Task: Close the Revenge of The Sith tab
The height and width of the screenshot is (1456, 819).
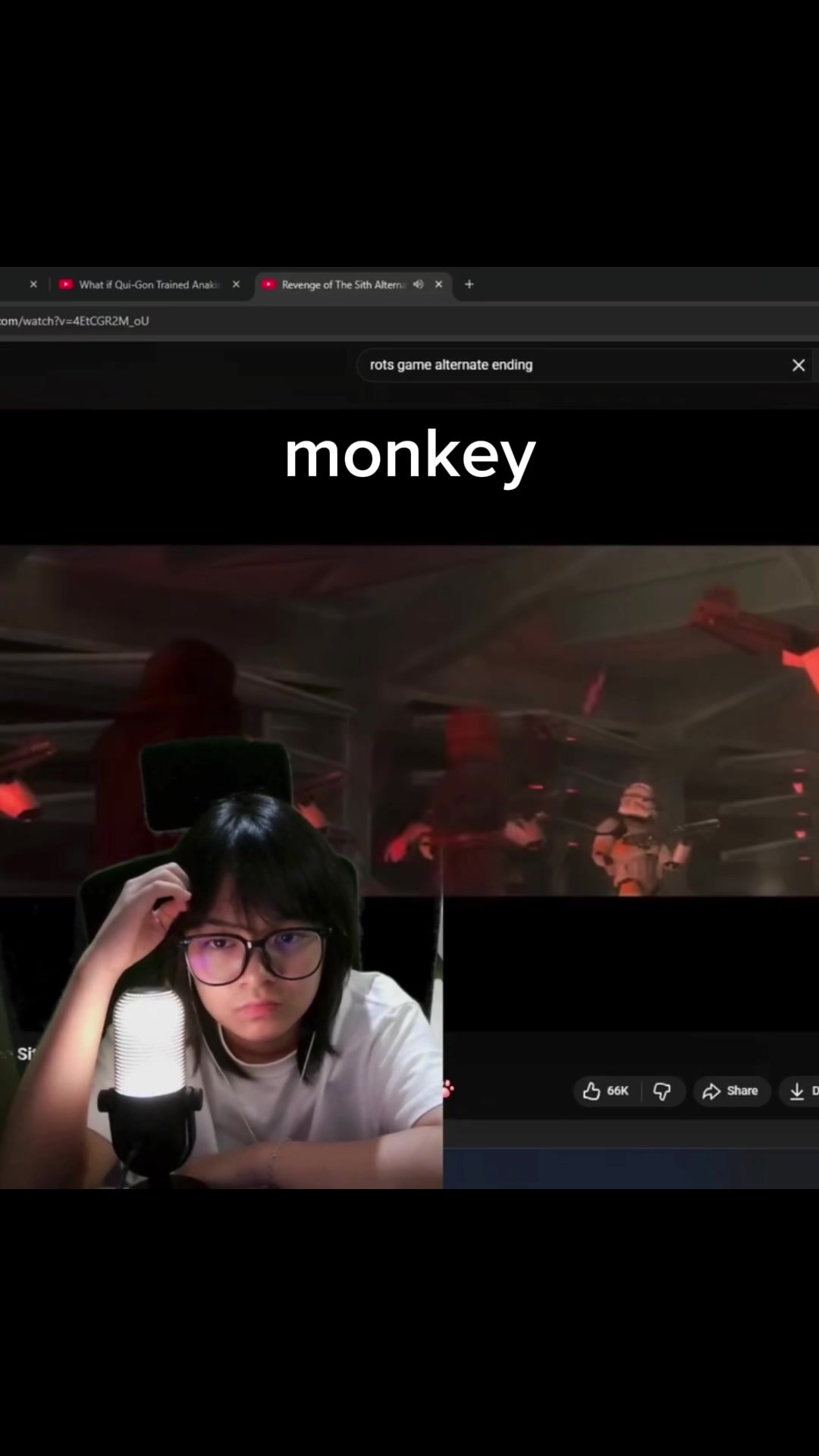Action: tap(438, 284)
